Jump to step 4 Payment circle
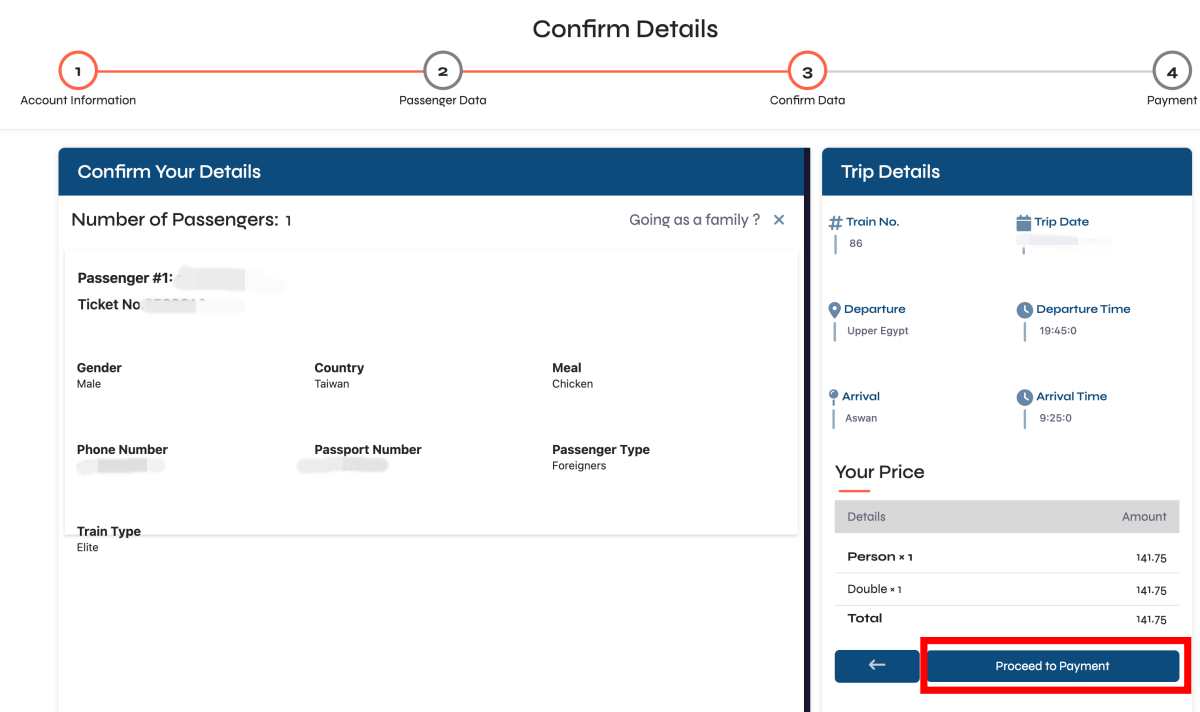Viewport: 1200px width, 712px height. point(1171,72)
